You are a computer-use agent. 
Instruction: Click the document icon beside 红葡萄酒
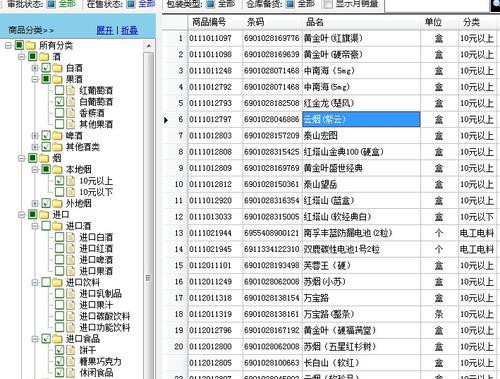pos(71,90)
